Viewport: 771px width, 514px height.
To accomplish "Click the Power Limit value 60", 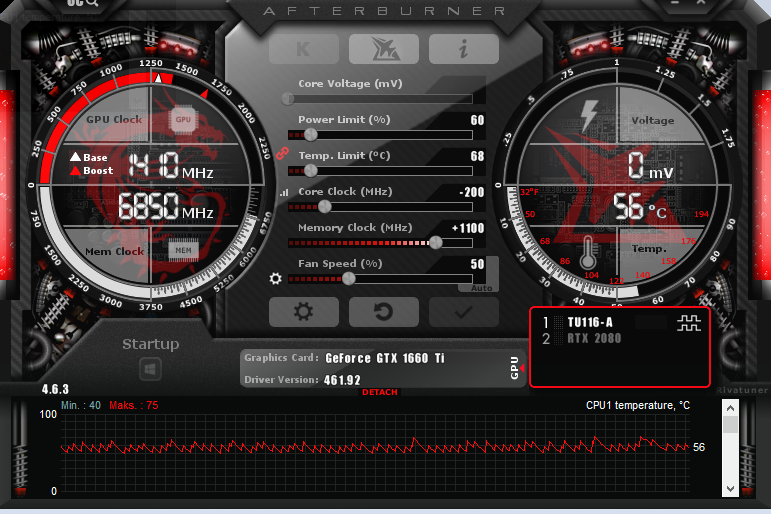I will [x=477, y=121].
